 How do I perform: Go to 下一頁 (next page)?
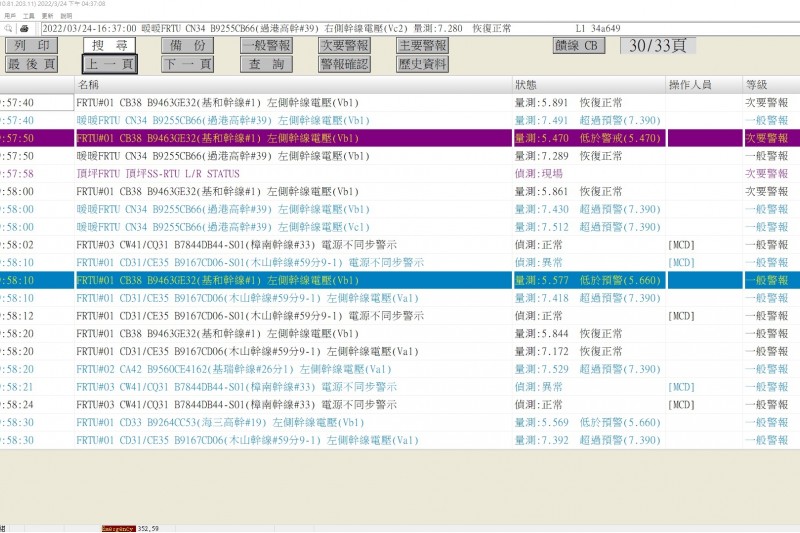coord(187,65)
